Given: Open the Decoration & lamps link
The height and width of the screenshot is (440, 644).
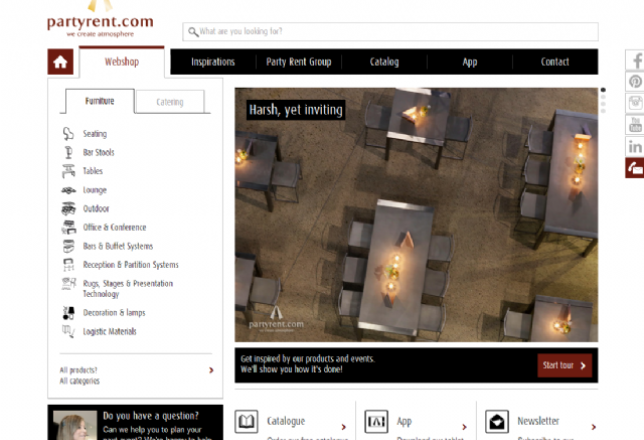Looking at the screenshot, I should tap(114, 313).
